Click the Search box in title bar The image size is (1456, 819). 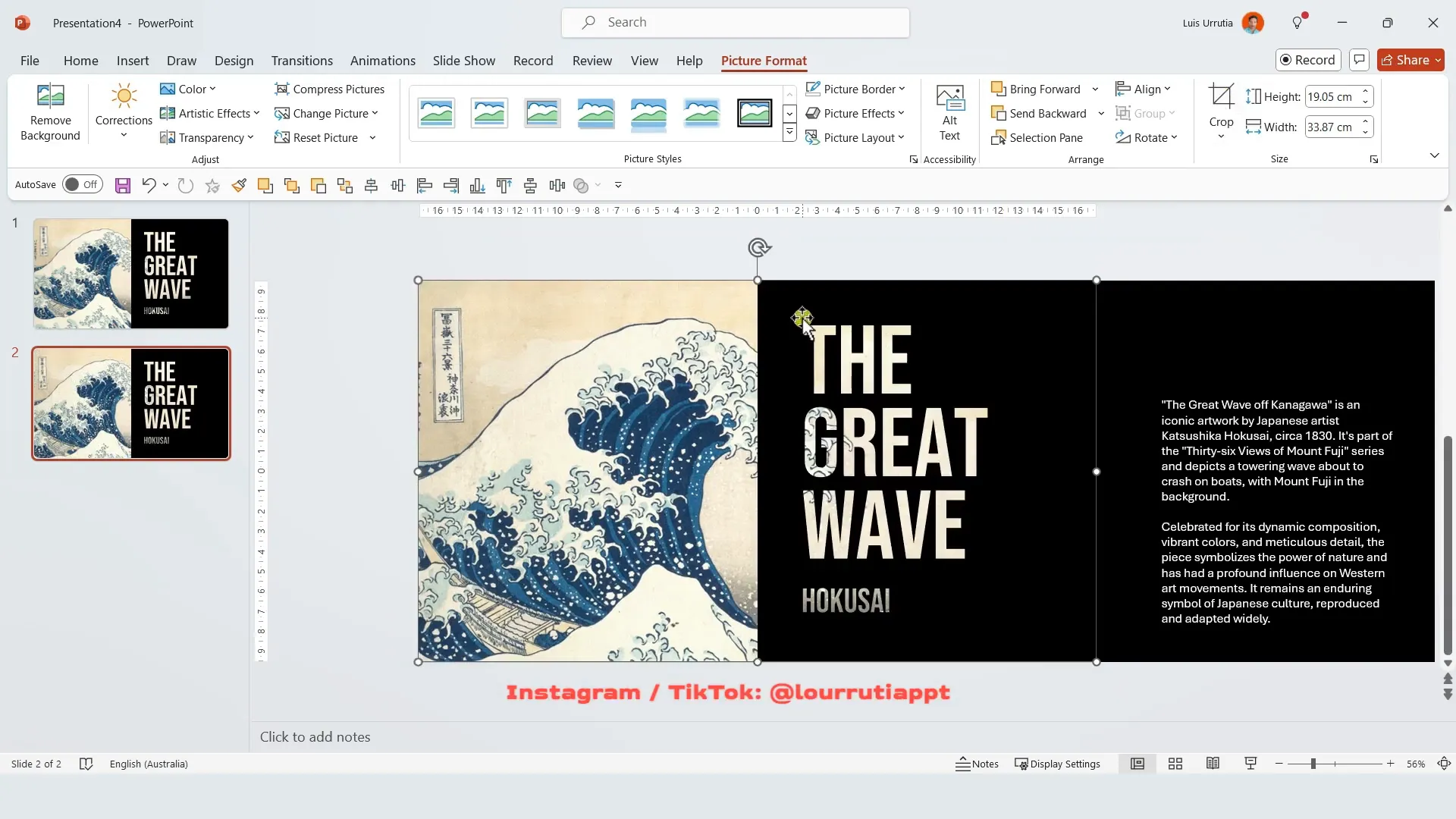[735, 23]
